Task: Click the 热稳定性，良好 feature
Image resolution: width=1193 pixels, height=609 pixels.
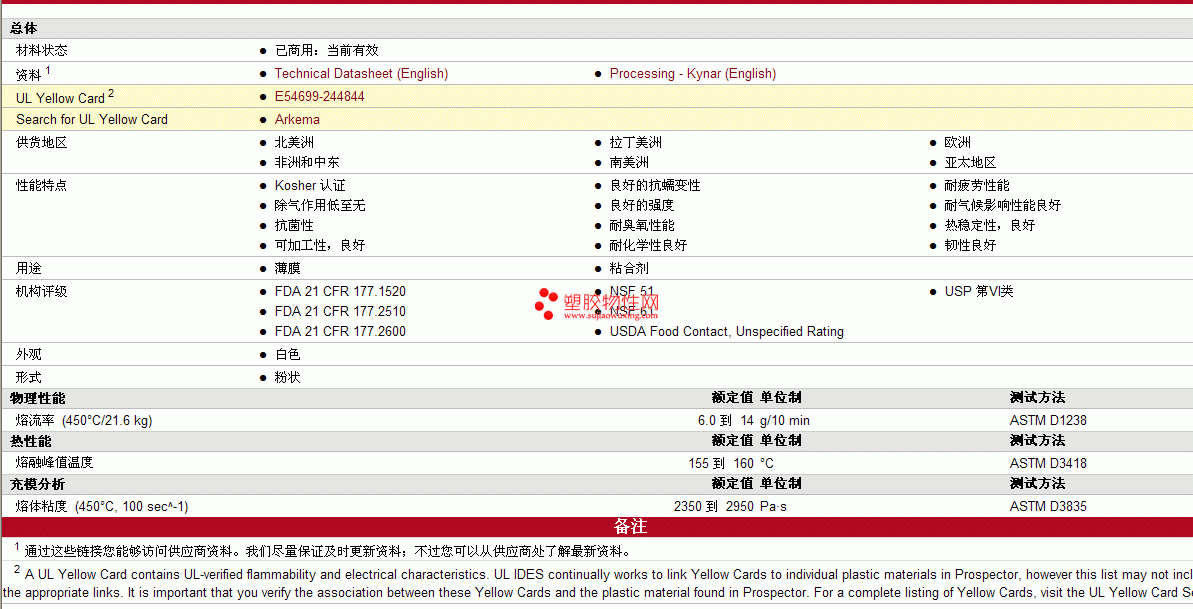Action: click(x=990, y=225)
